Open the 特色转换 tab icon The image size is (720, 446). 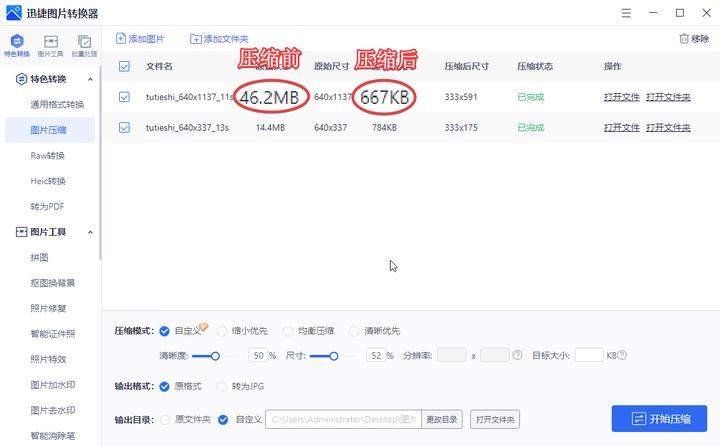point(17,41)
